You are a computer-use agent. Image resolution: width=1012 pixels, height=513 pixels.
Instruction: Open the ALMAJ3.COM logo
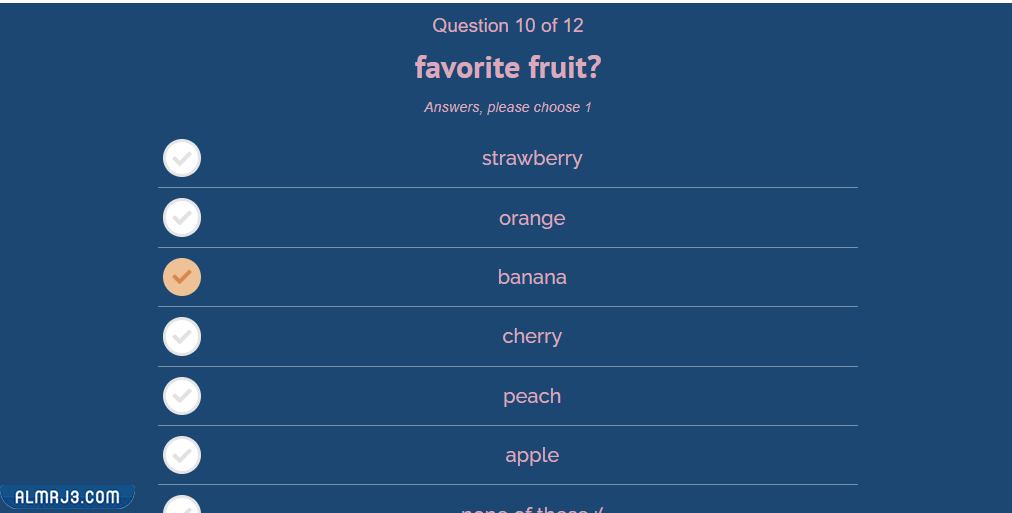point(68,496)
